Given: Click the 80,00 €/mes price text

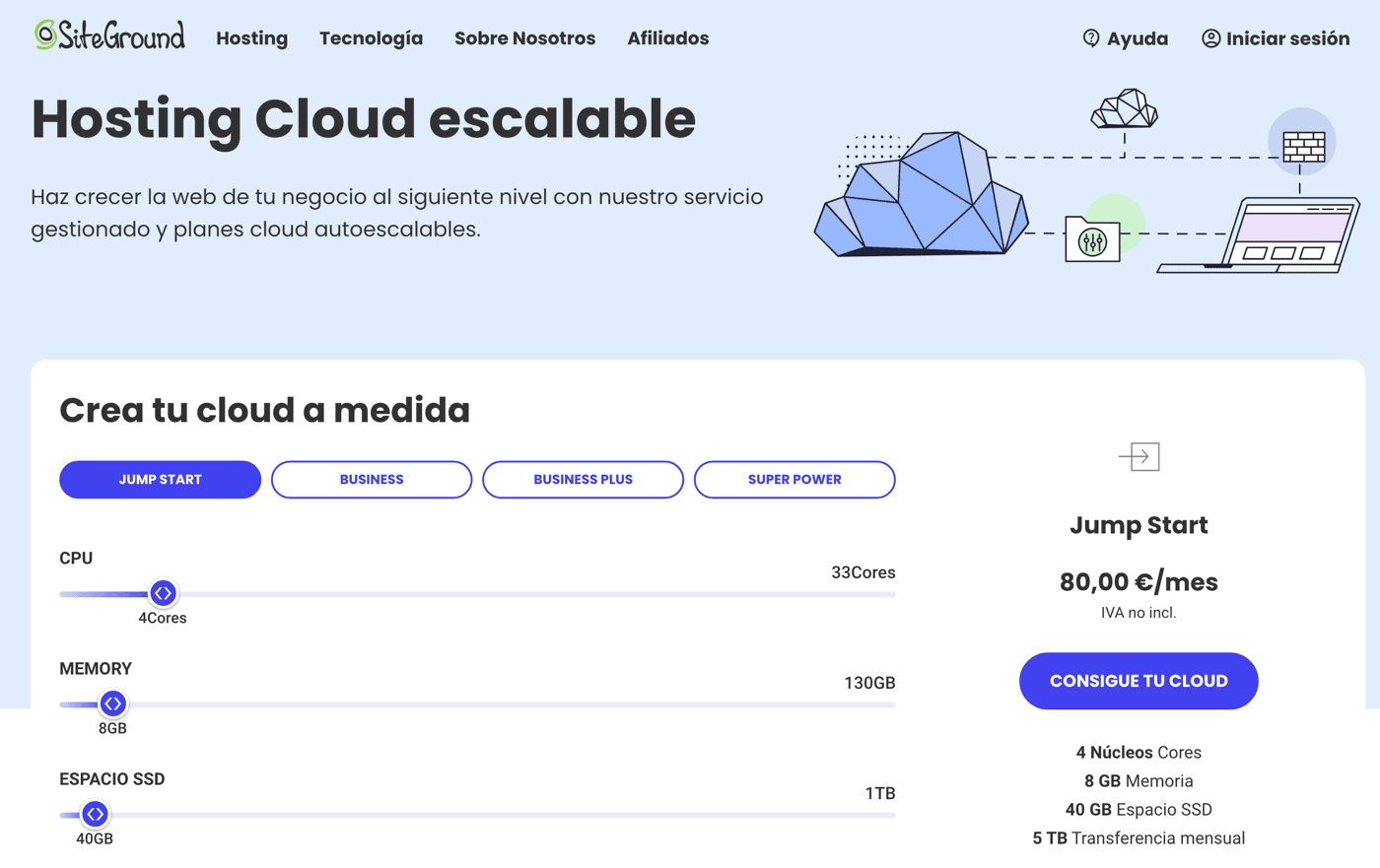Looking at the screenshot, I should tap(1138, 582).
